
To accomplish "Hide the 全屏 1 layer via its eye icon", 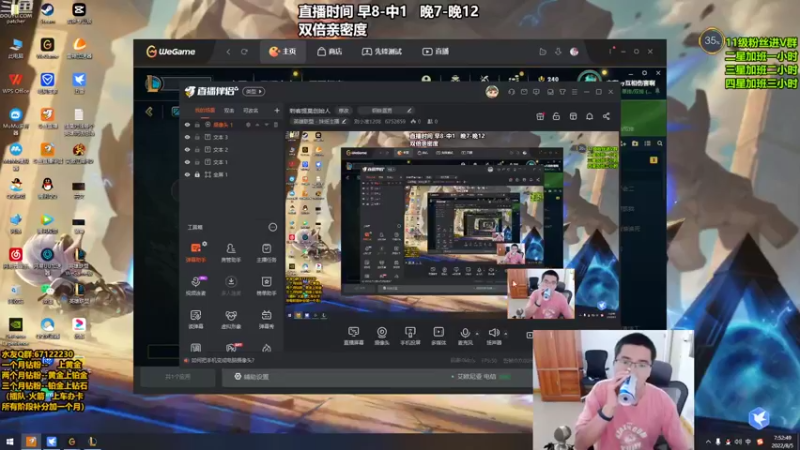I will pos(187,174).
